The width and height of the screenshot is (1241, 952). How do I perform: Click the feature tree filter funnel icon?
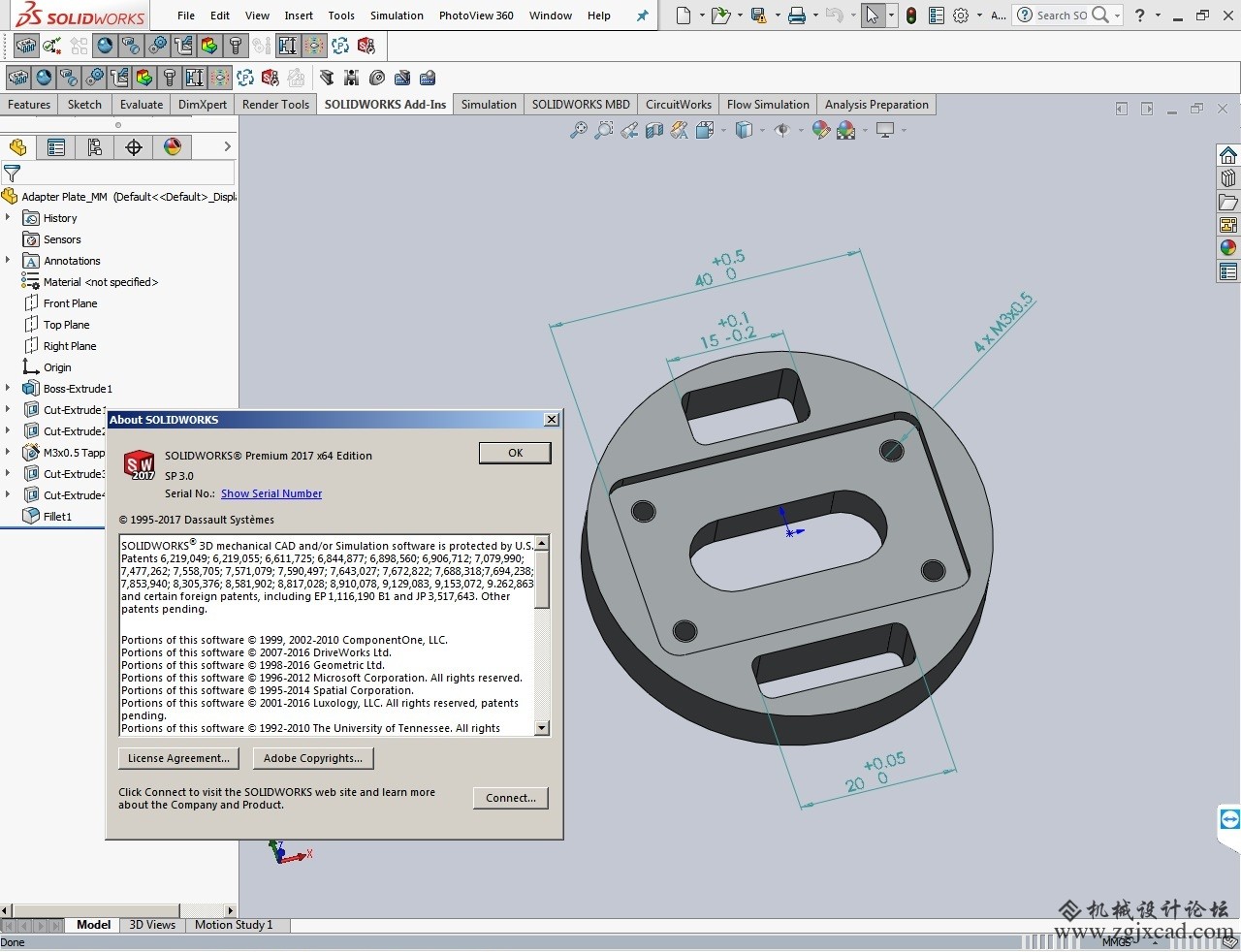[x=12, y=174]
